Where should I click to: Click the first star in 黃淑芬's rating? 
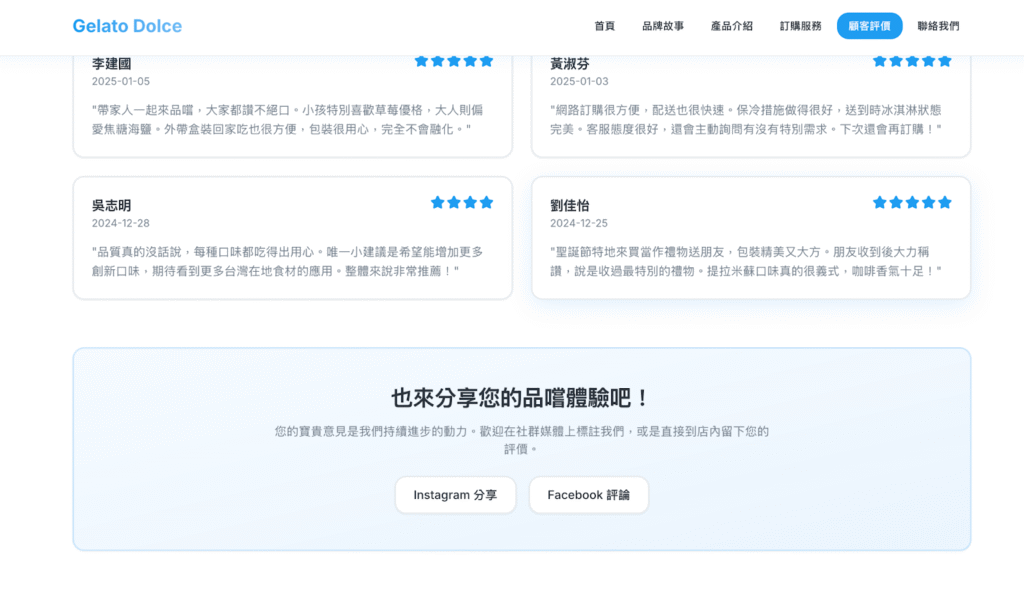tap(880, 61)
